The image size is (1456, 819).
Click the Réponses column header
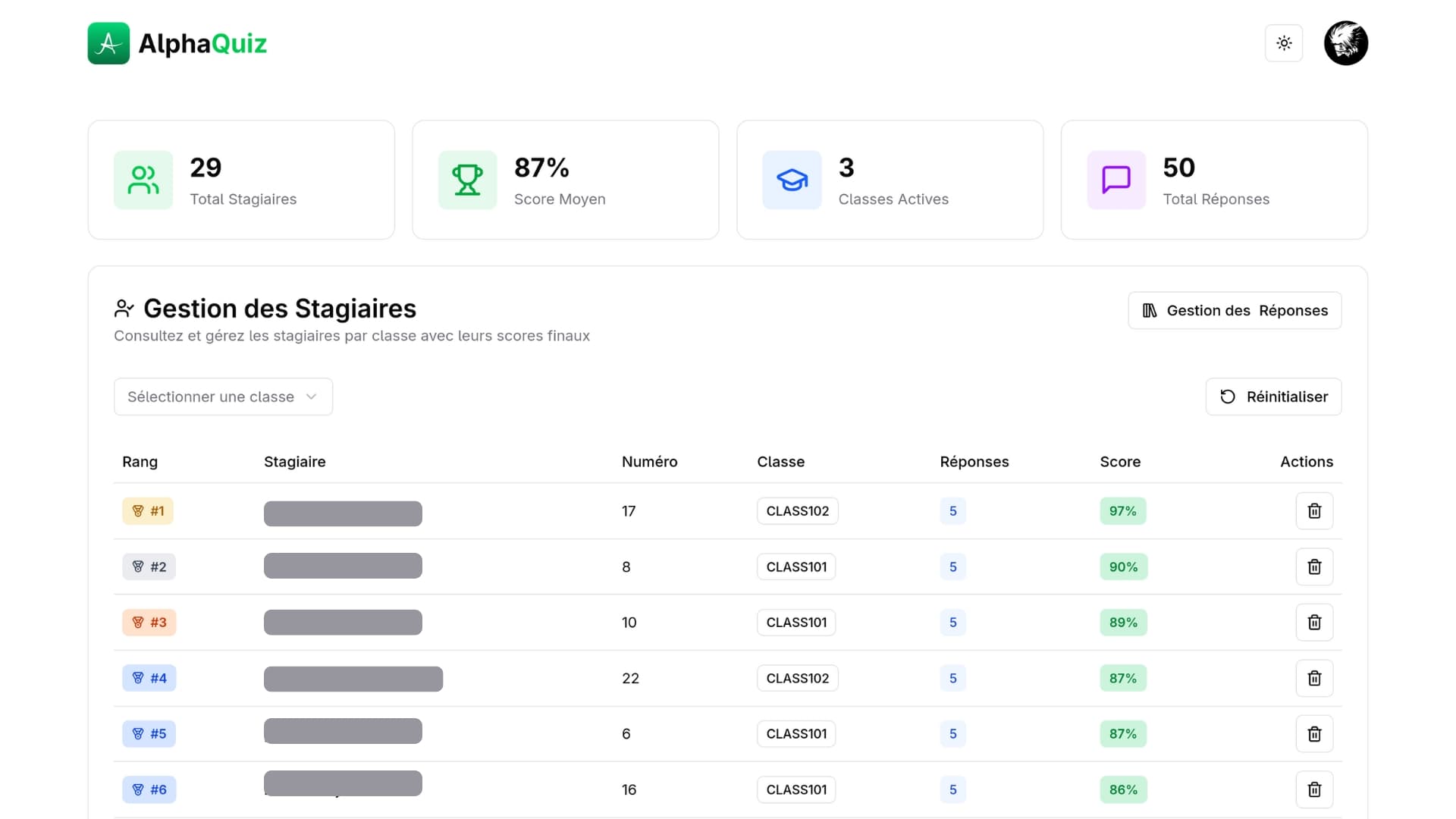click(974, 462)
